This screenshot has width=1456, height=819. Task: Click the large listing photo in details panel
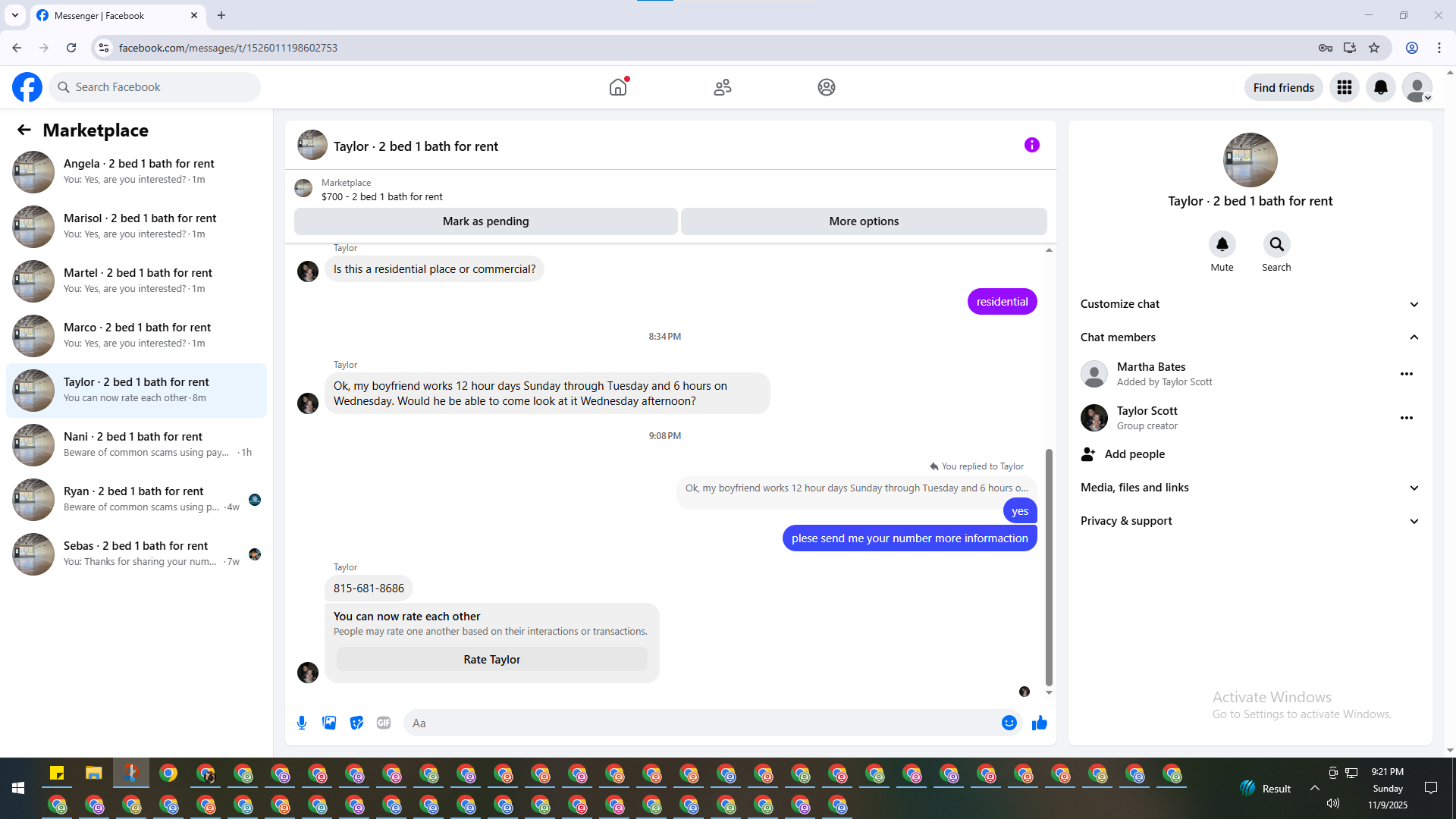pos(1250,160)
